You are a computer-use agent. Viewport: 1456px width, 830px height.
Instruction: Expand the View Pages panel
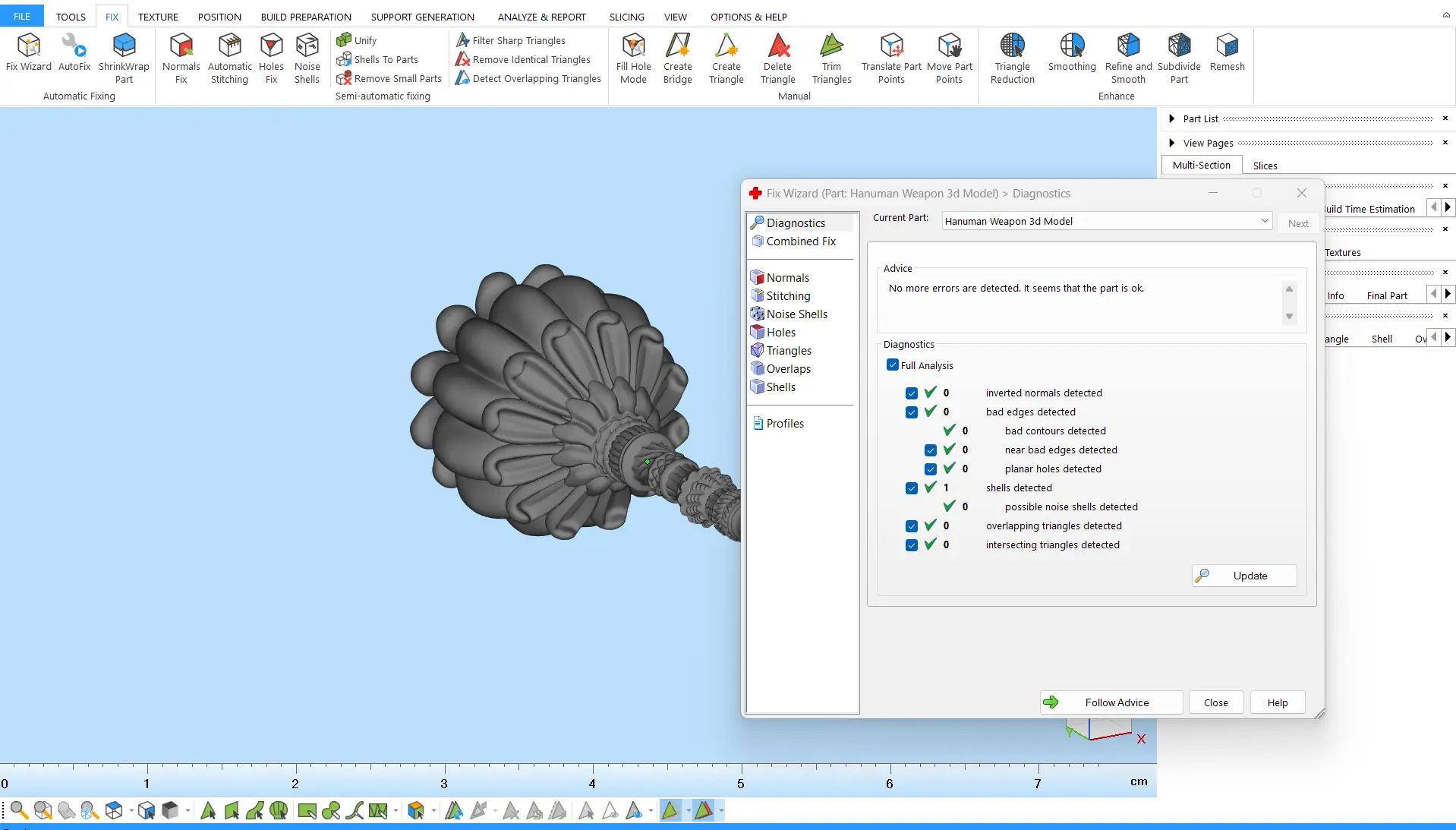(x=1172, y=143)
